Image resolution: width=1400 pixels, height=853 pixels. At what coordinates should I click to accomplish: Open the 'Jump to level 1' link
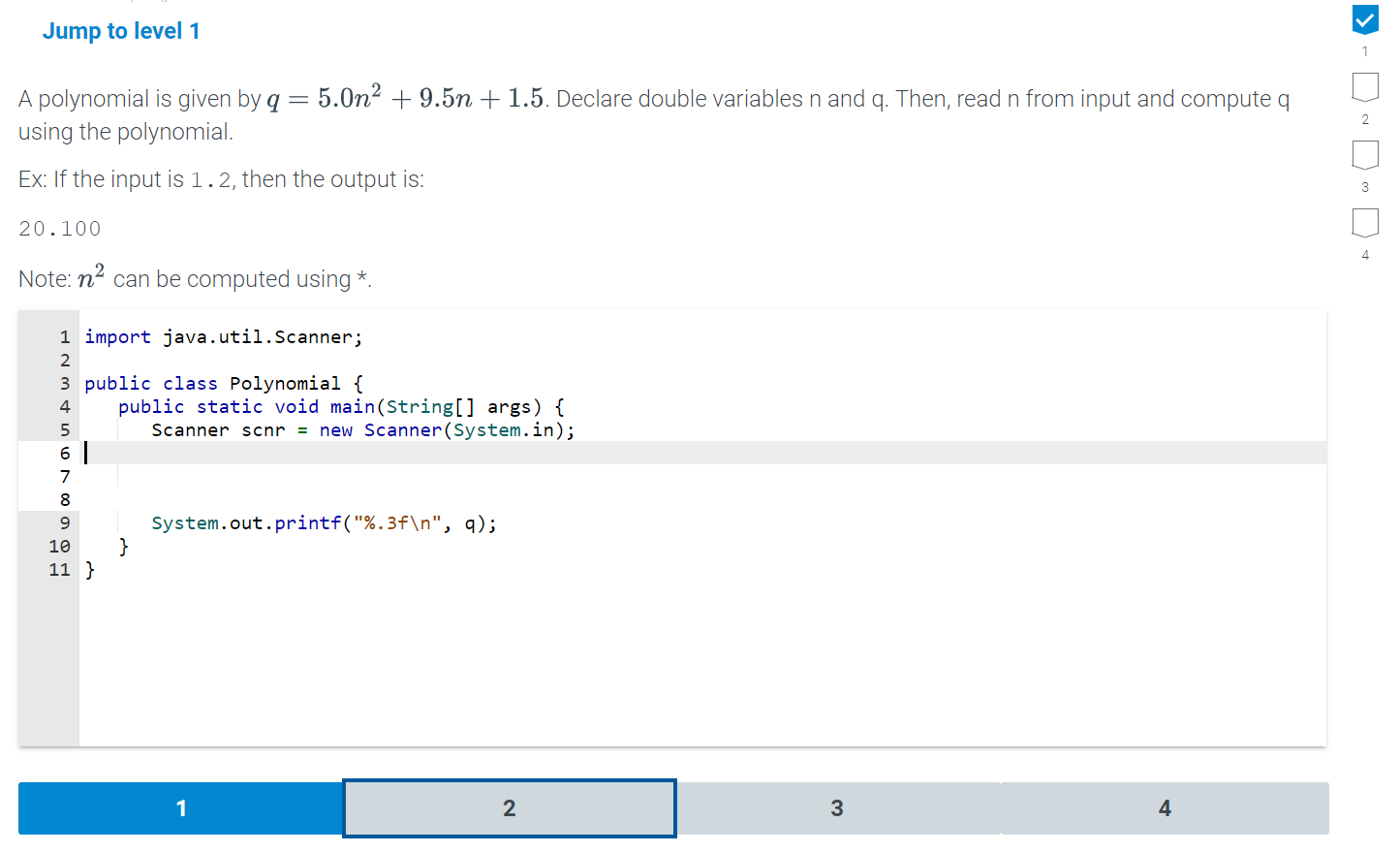[x=121, y=30]
